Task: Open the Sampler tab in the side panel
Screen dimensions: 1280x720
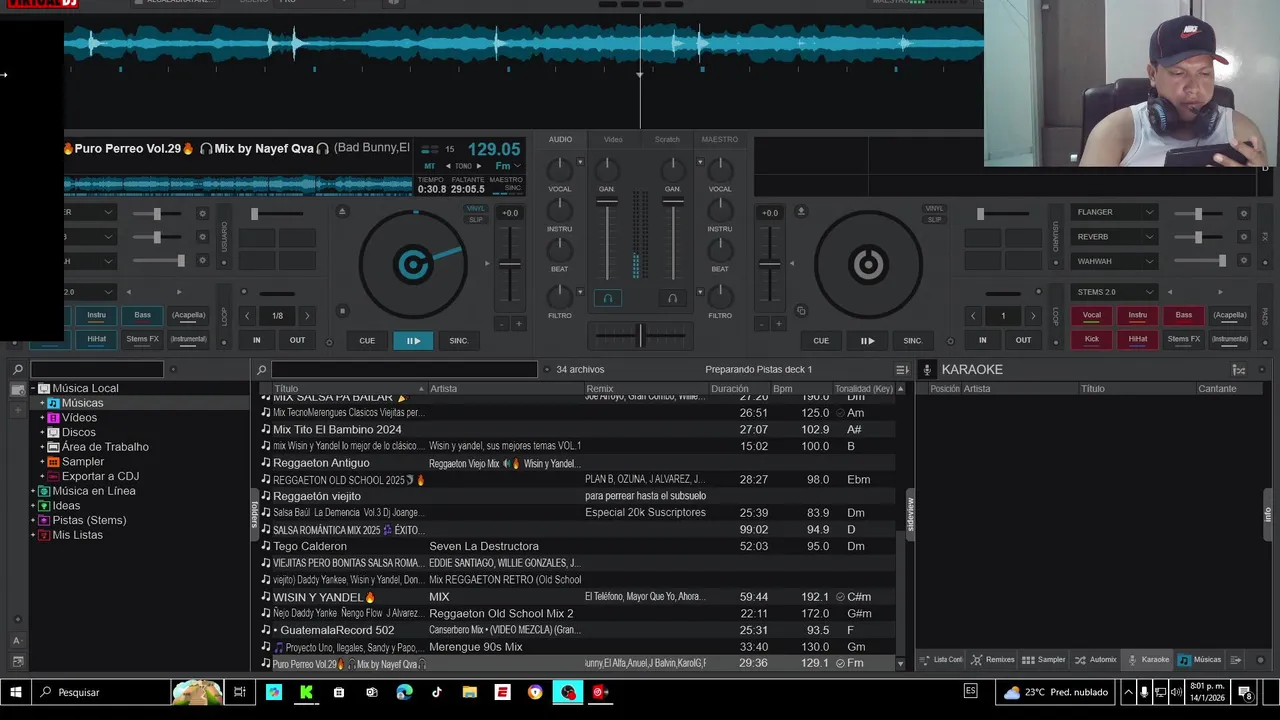Action: point(1043,660)
